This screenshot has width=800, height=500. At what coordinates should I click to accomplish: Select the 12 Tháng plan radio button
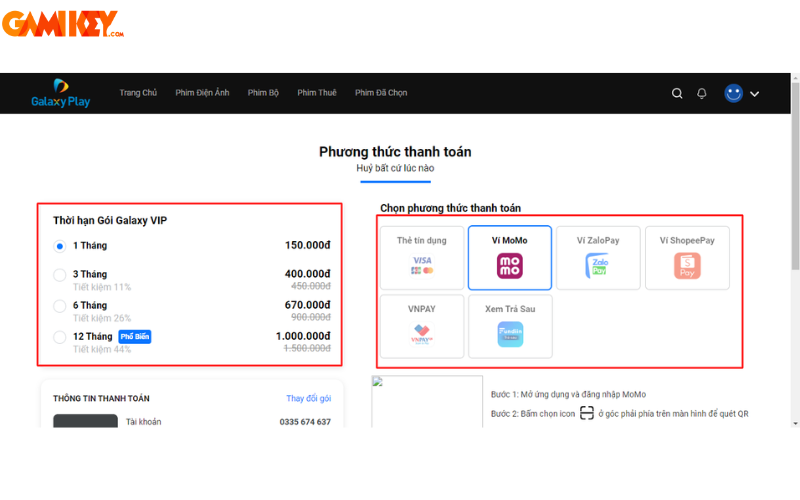tap(60, 337)
